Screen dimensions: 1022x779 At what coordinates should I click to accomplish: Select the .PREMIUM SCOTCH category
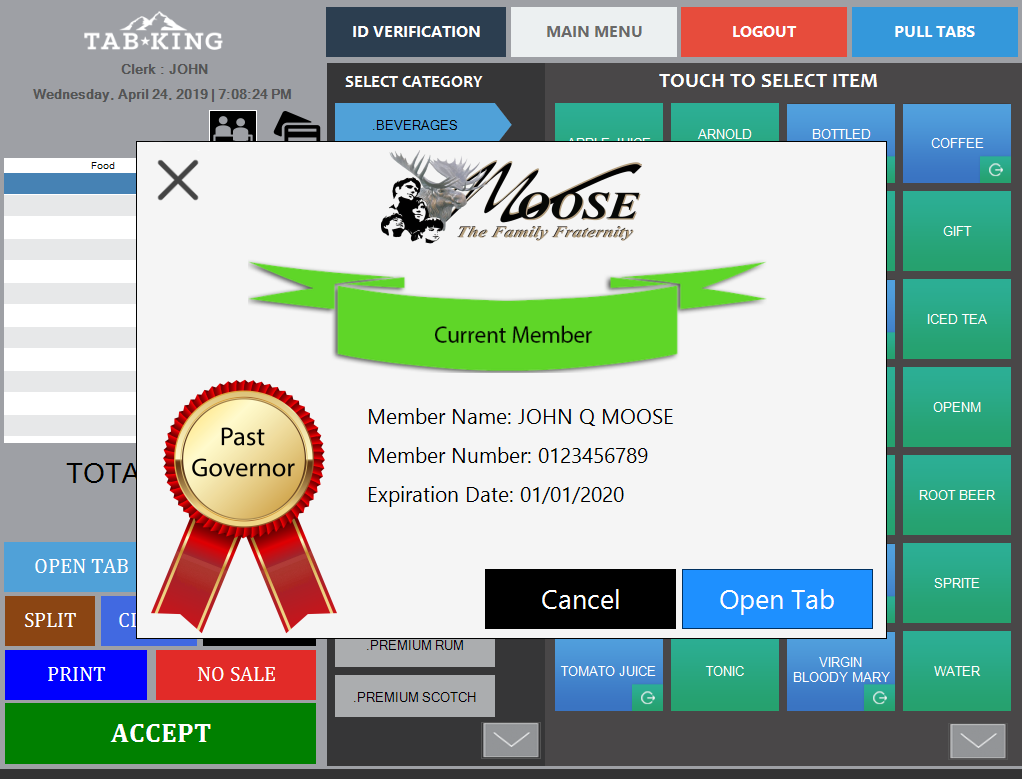(x=415, y=696)
